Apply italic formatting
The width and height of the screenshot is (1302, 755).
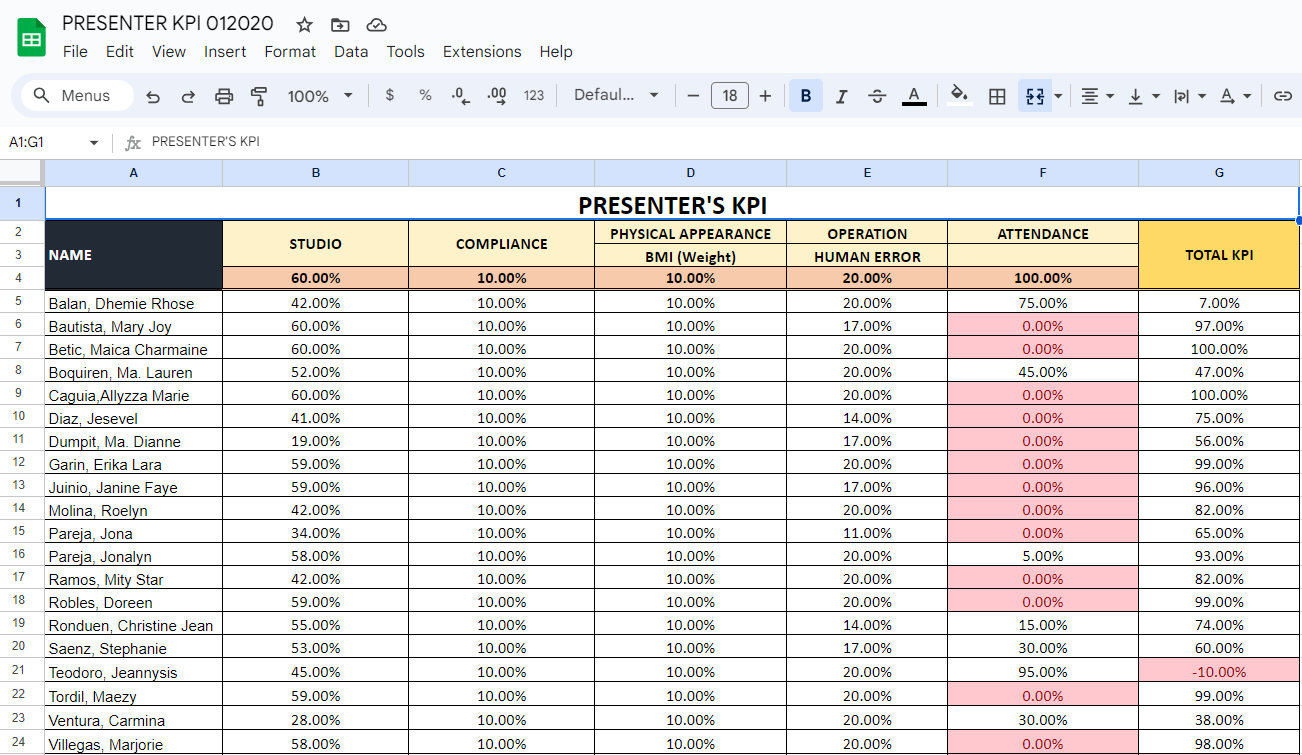point(841,96)
